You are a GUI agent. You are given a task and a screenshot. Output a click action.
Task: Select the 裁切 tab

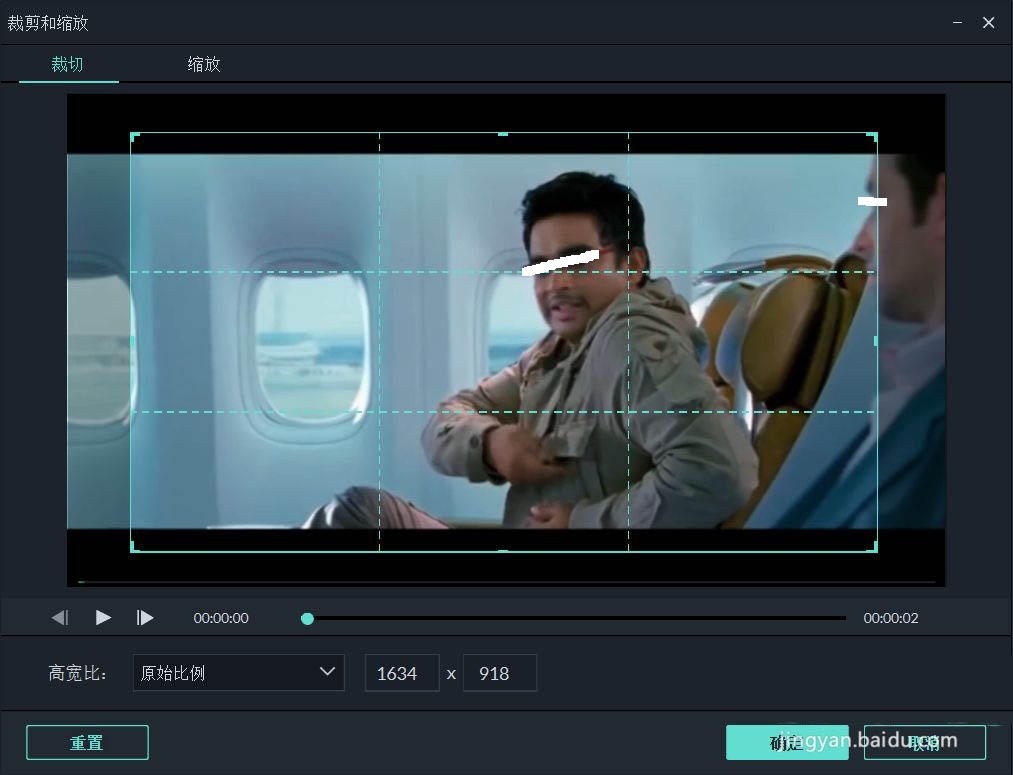(x=67, y=64)
